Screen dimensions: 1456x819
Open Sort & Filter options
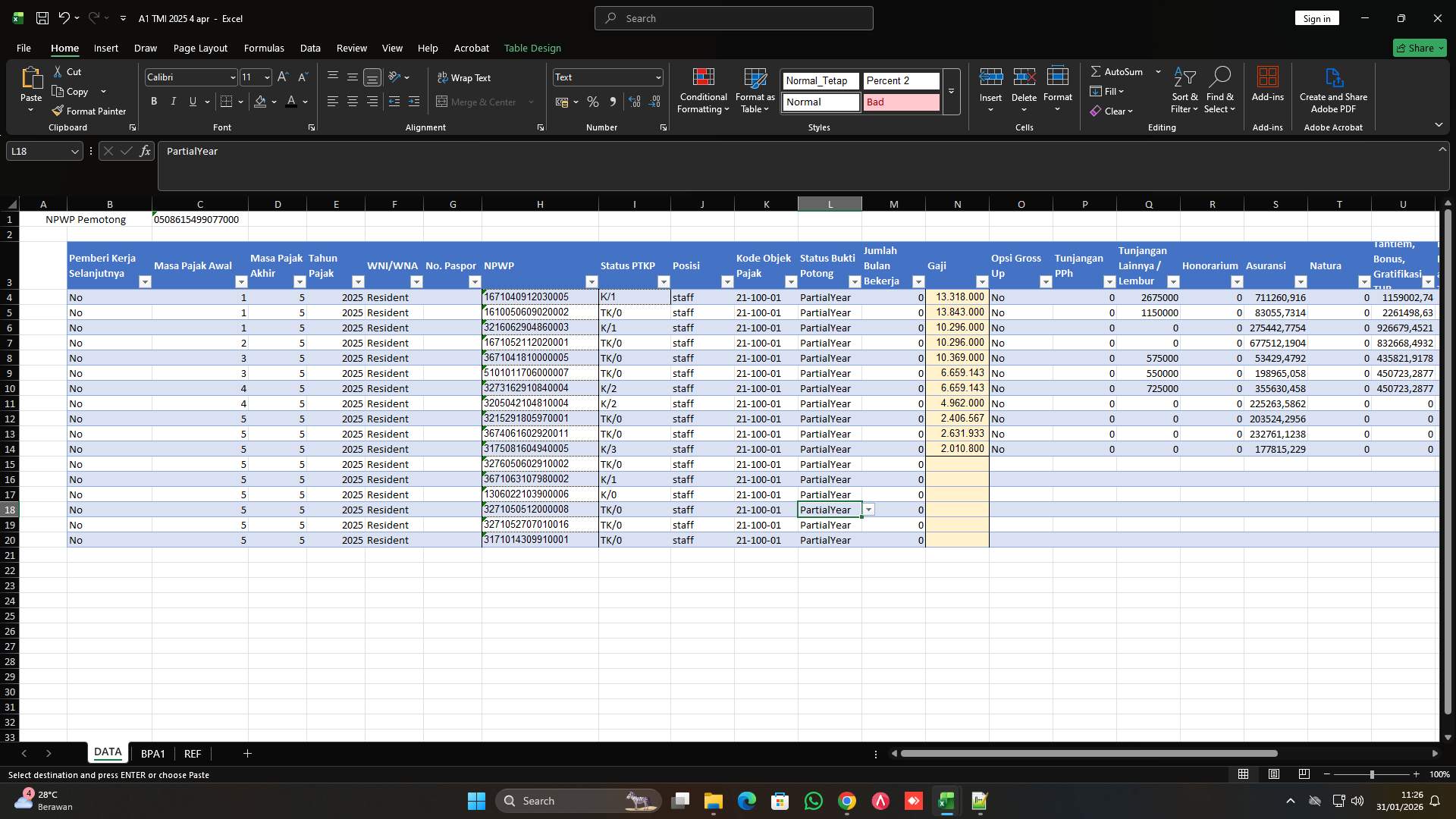click(x=1185, y=91)
